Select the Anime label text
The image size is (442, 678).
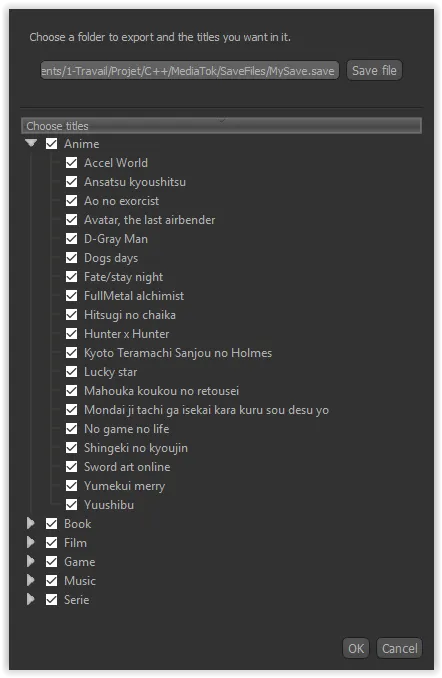click(x=81, y=144)
